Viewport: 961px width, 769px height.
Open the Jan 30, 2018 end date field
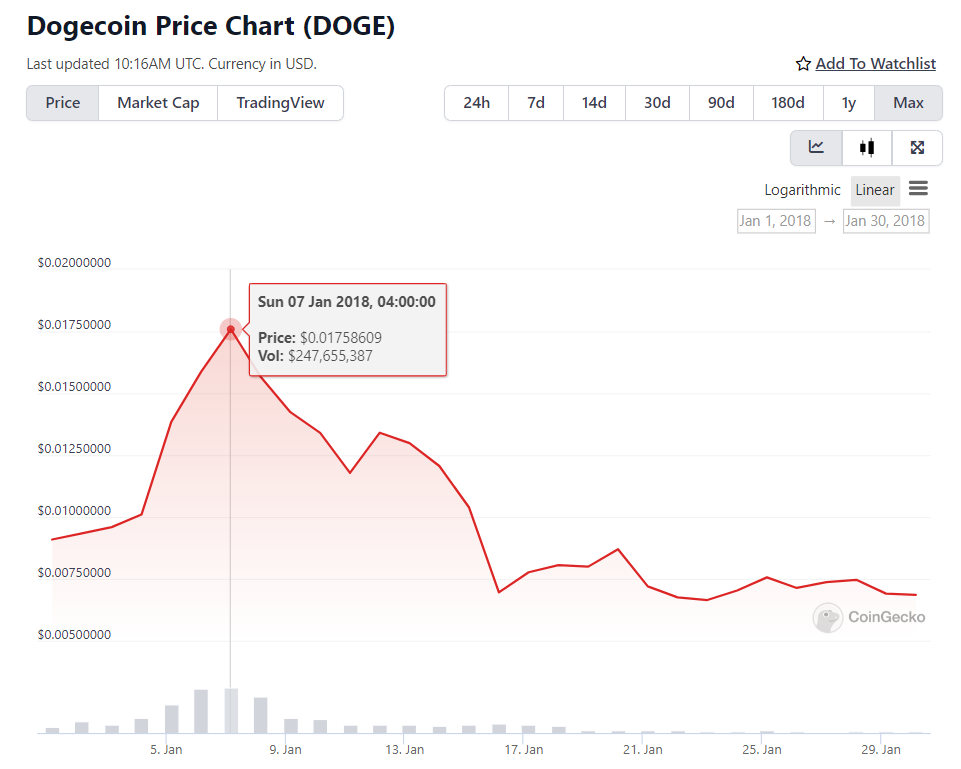pos(885,220)
